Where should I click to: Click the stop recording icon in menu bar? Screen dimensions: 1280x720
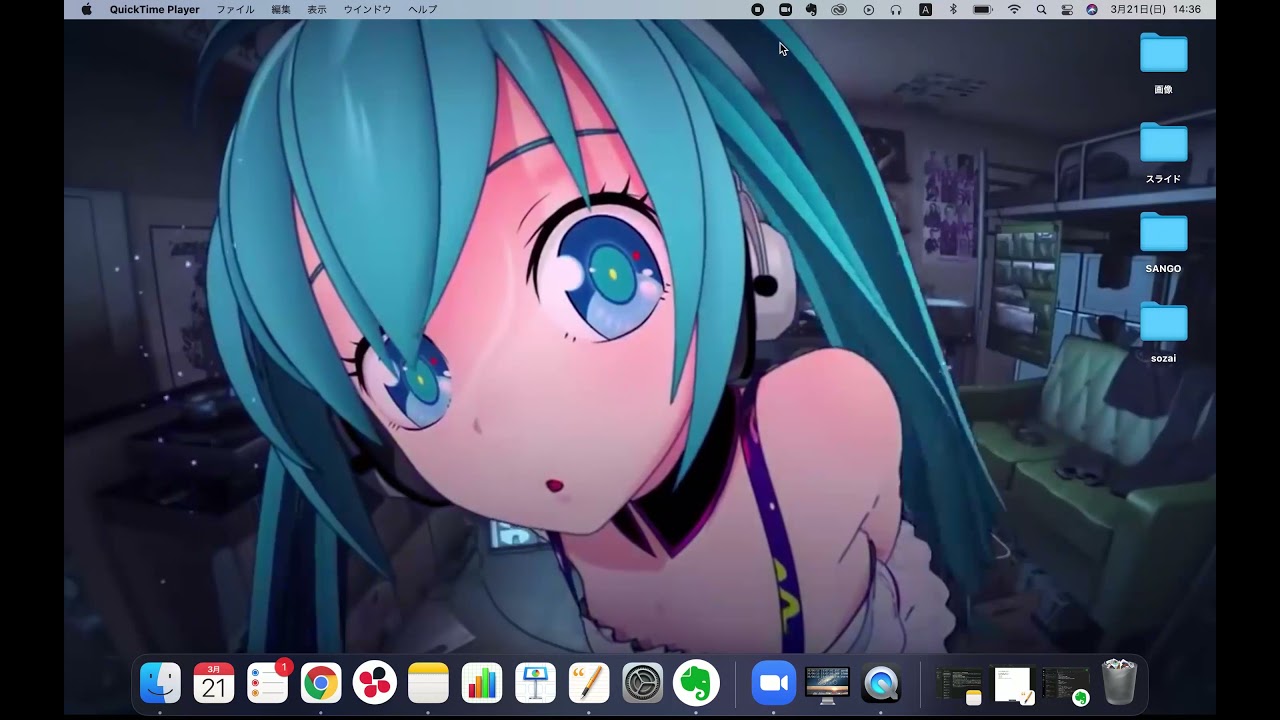[x=757, y=9]
